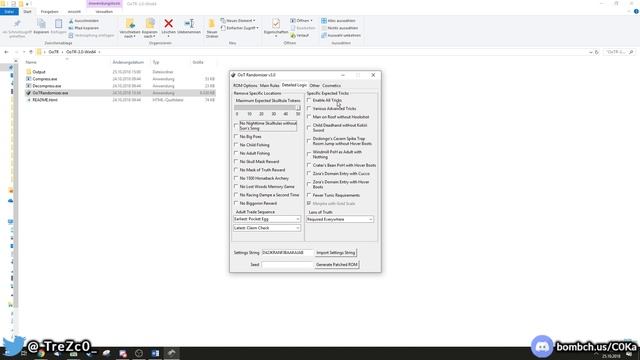Click the Verschieben nach folder icon
Screen dimensions: 640x360
click(x=130, y=24)
